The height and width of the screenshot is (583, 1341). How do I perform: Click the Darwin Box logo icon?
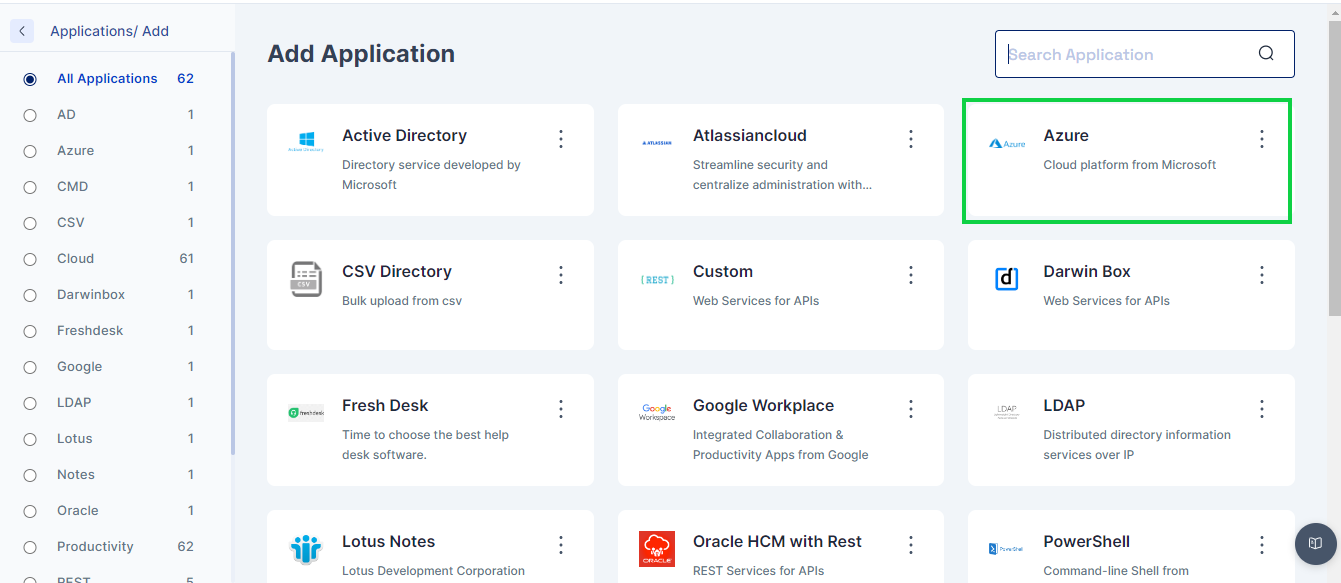click(x=1006, y=279)
